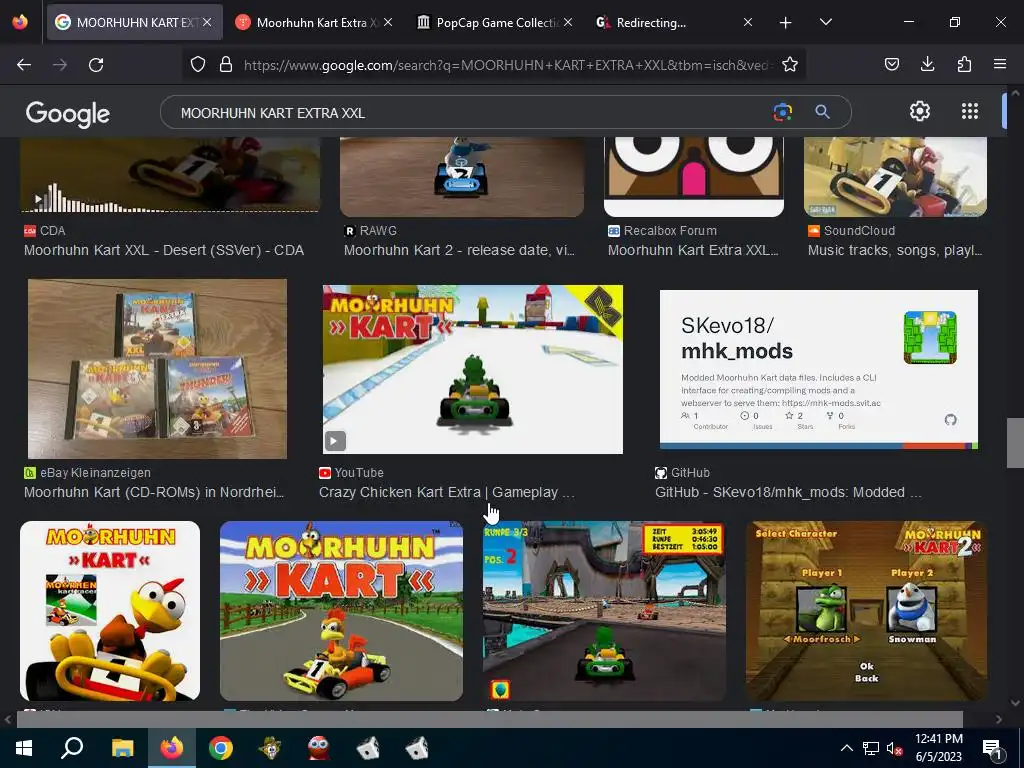The image size is (1024, 768).
Task: Open the Google apps grid
Action: 970,111
